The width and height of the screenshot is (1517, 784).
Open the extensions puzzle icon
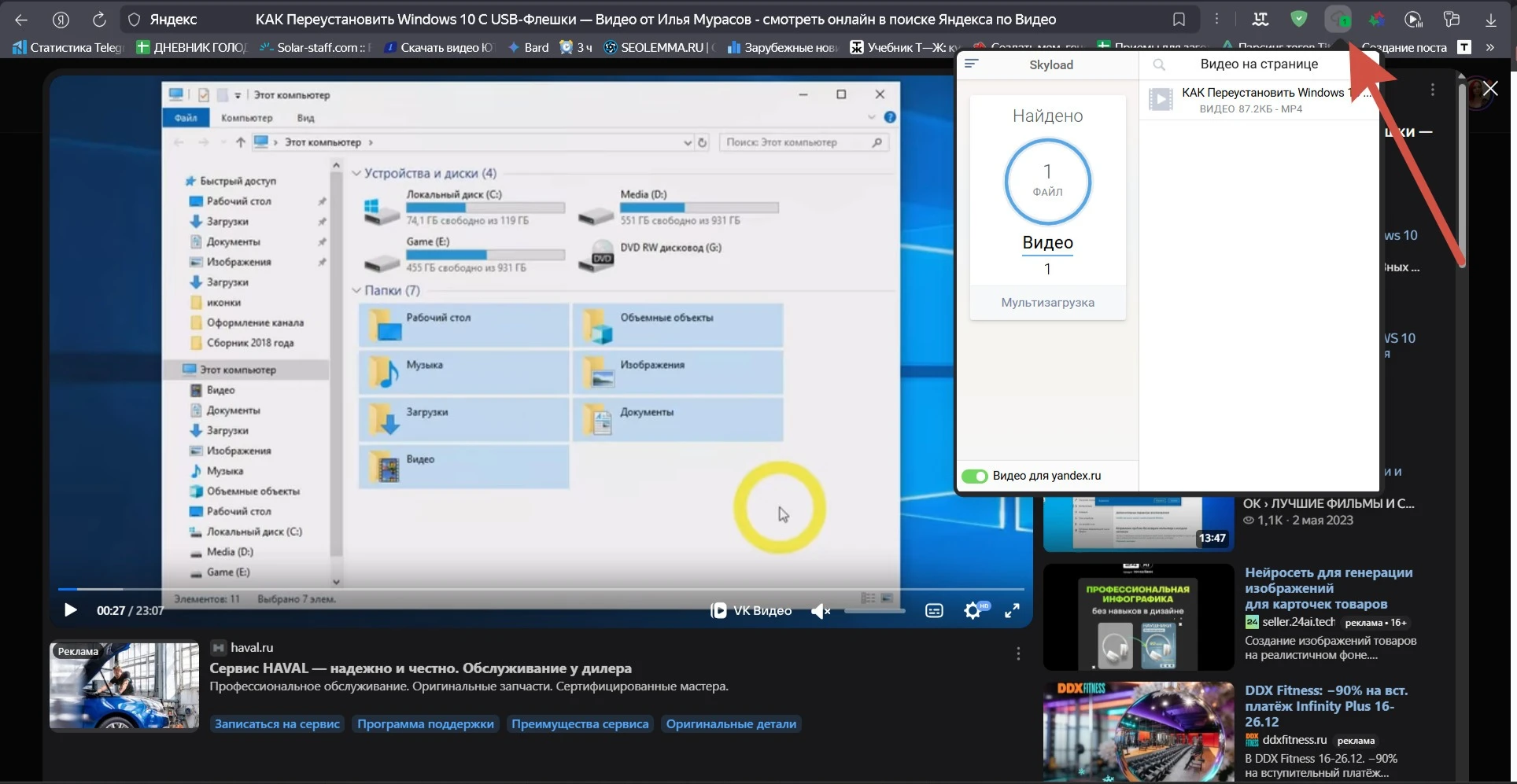1452,20
